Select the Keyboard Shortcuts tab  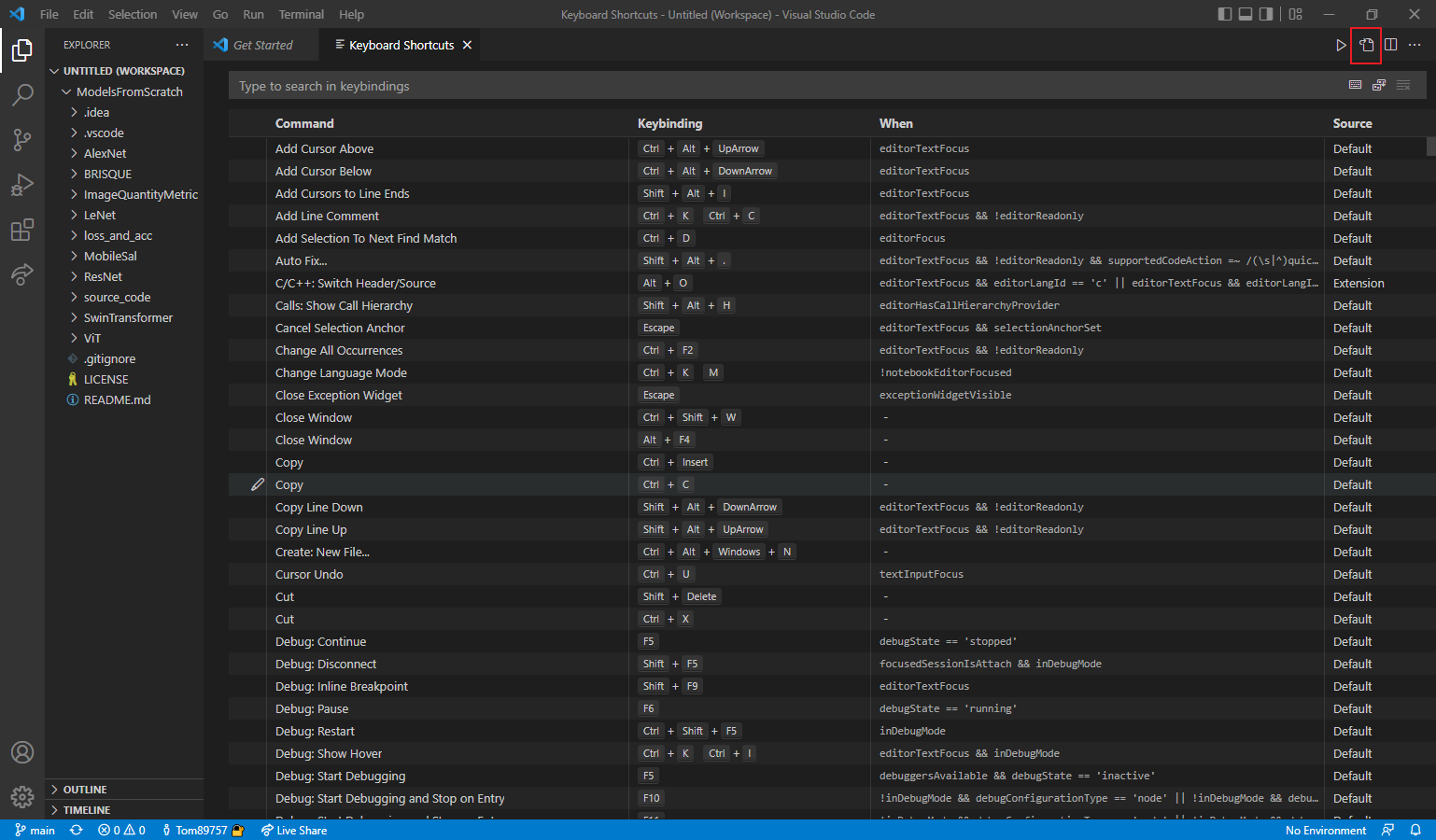pyautogui.click(x=400, y=45)
